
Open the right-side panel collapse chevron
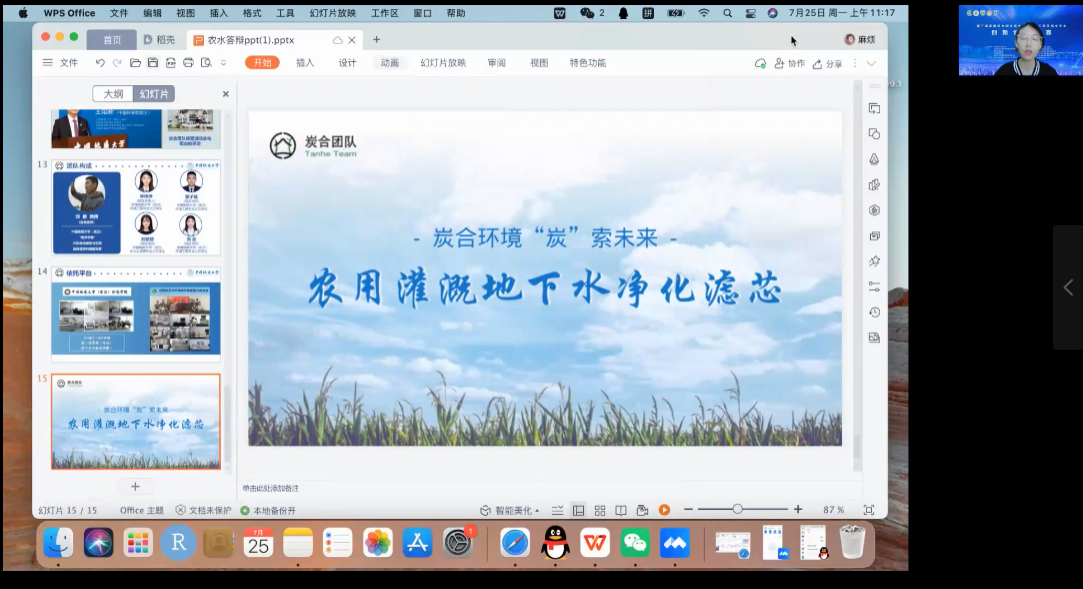click(x=1068, y=288)
